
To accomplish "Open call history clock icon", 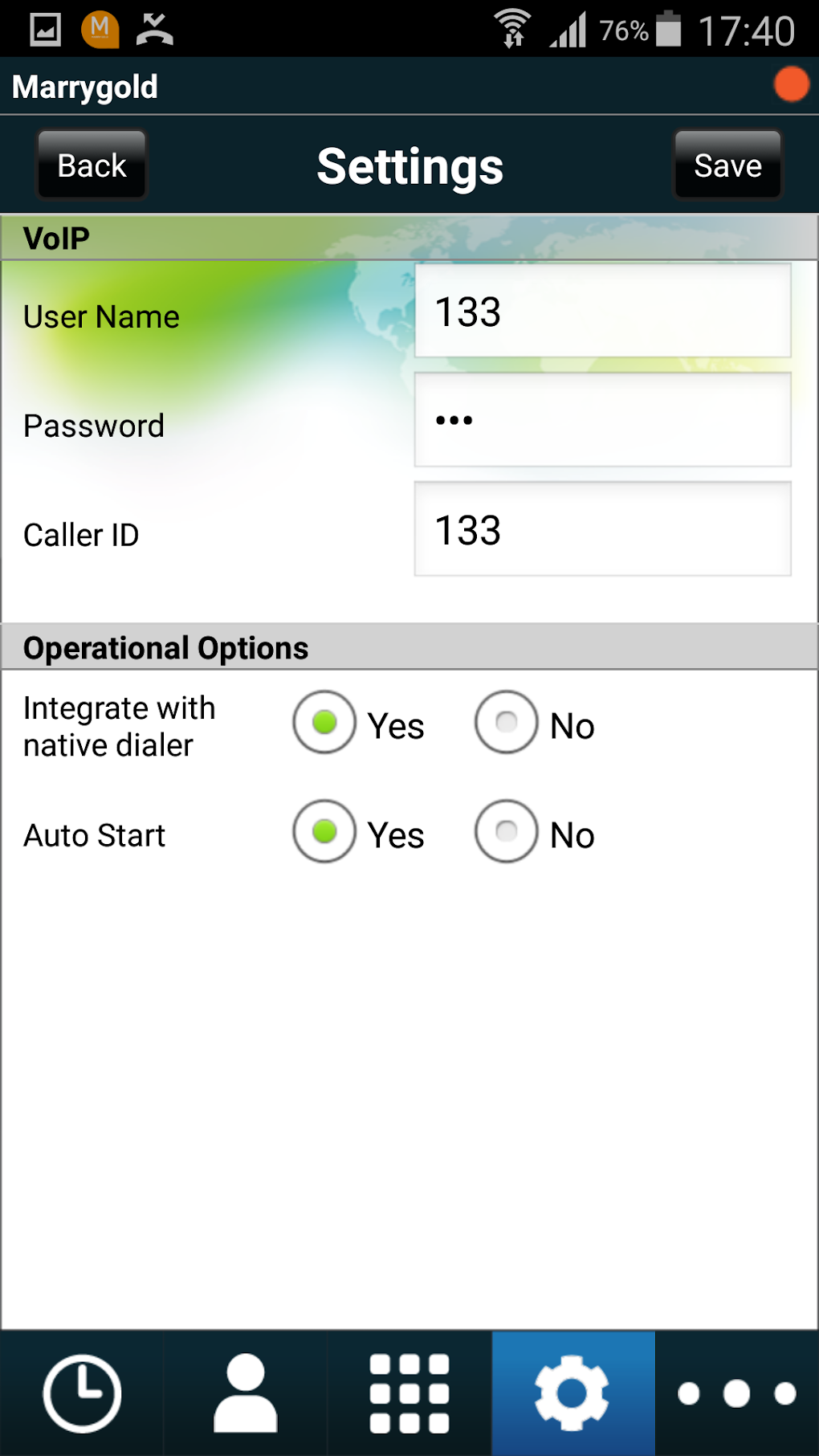I will [82, 1393].
